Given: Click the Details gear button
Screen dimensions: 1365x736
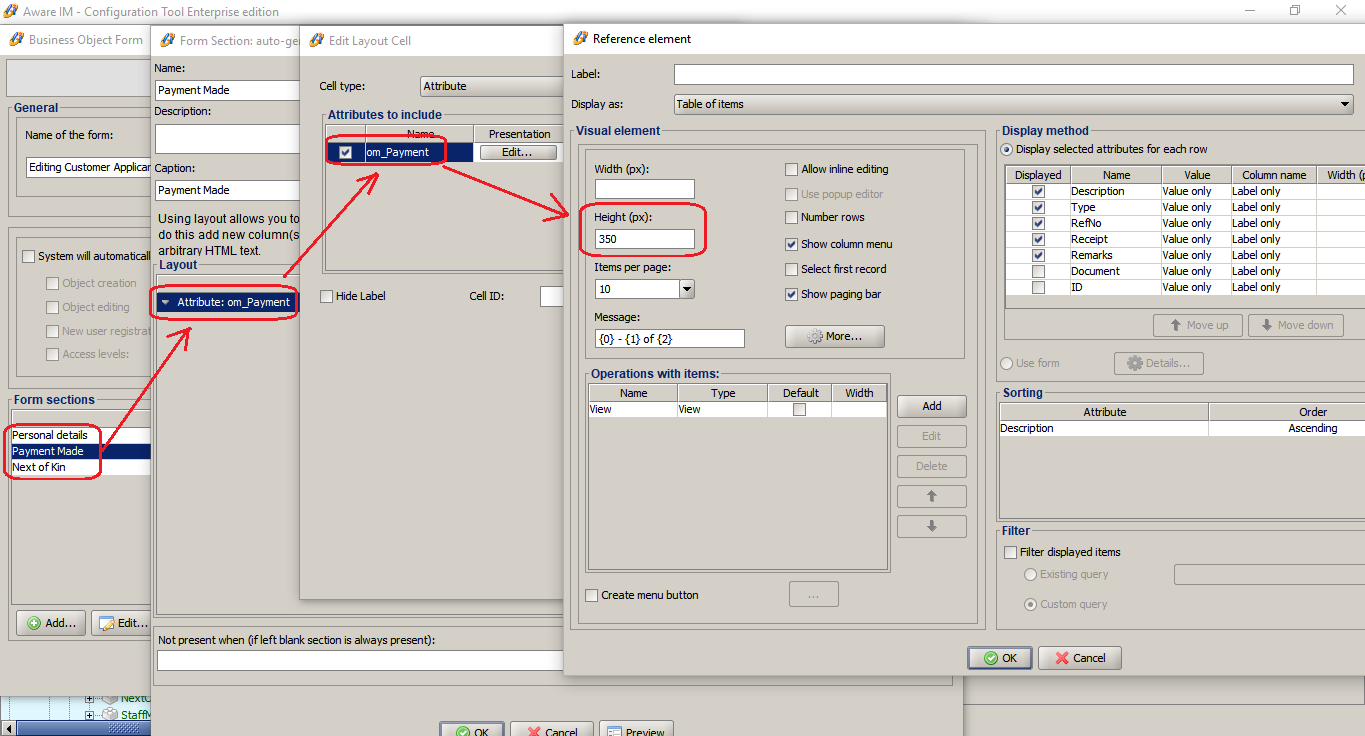Looking at the screenshot, I should 1158,363.
